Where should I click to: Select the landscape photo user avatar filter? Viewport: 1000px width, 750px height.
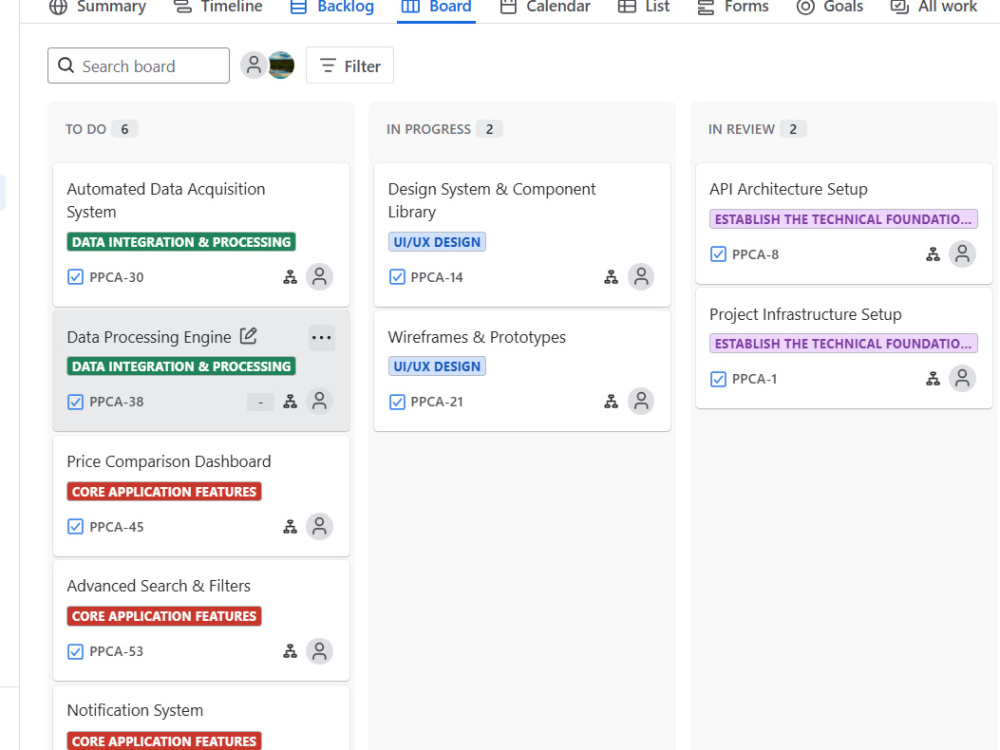coord(281,65)
